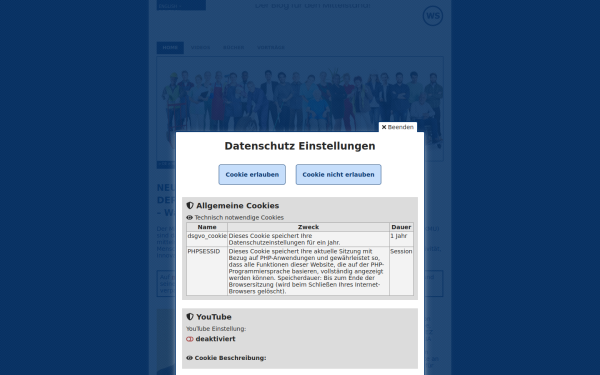Click 'Cookie Beschreibung:' label
The height and width of the screenshot is (375, 600).
[230, 358]
